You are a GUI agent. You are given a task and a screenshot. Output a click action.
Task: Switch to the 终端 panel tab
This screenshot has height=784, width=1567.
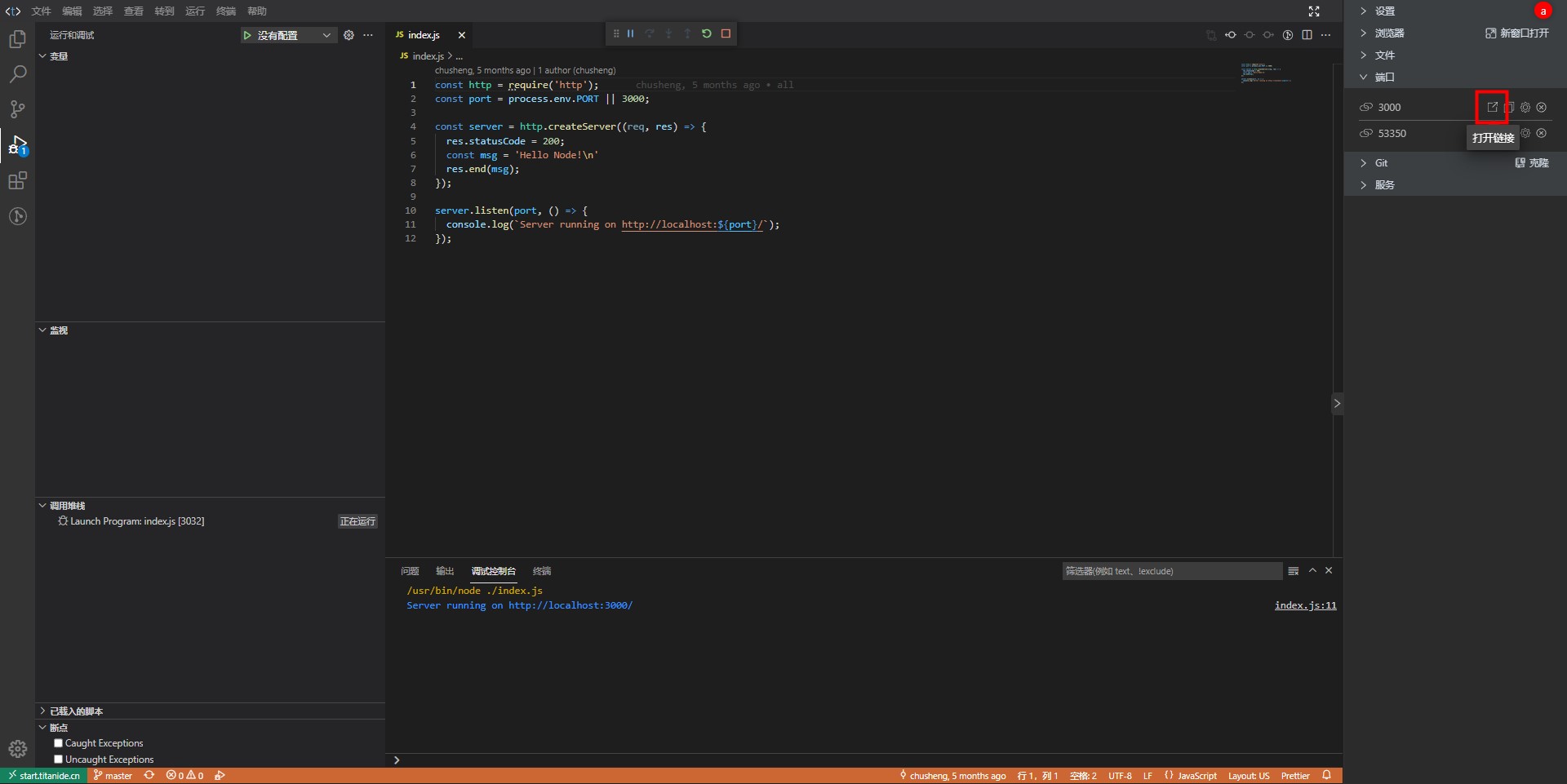coord(542,571)
